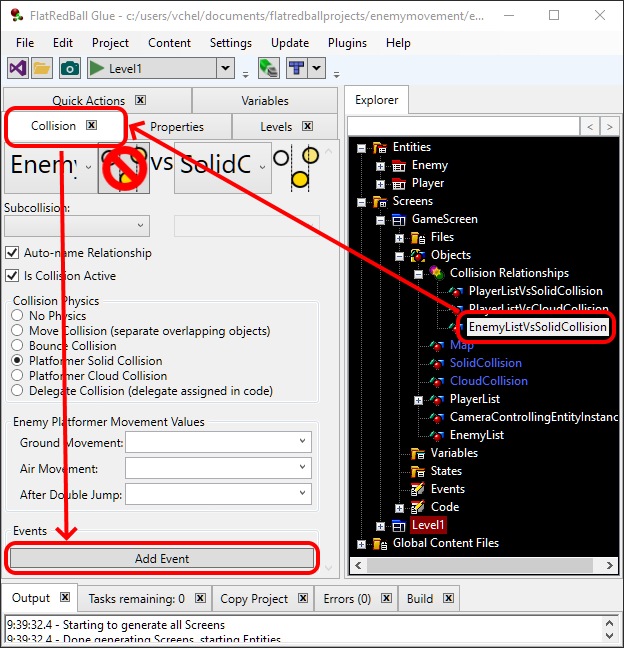
Task: Select Bounce Collision physics option
Action: [x=18, y=346]
